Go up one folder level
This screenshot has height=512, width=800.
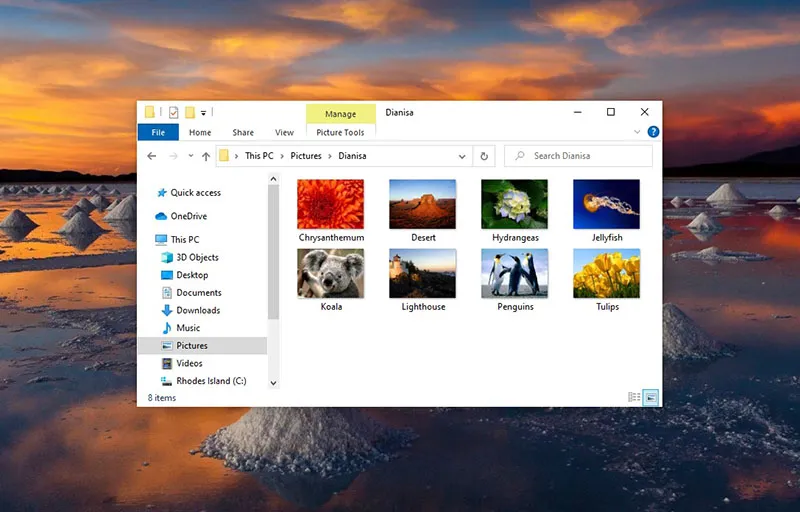pos(206,156)
